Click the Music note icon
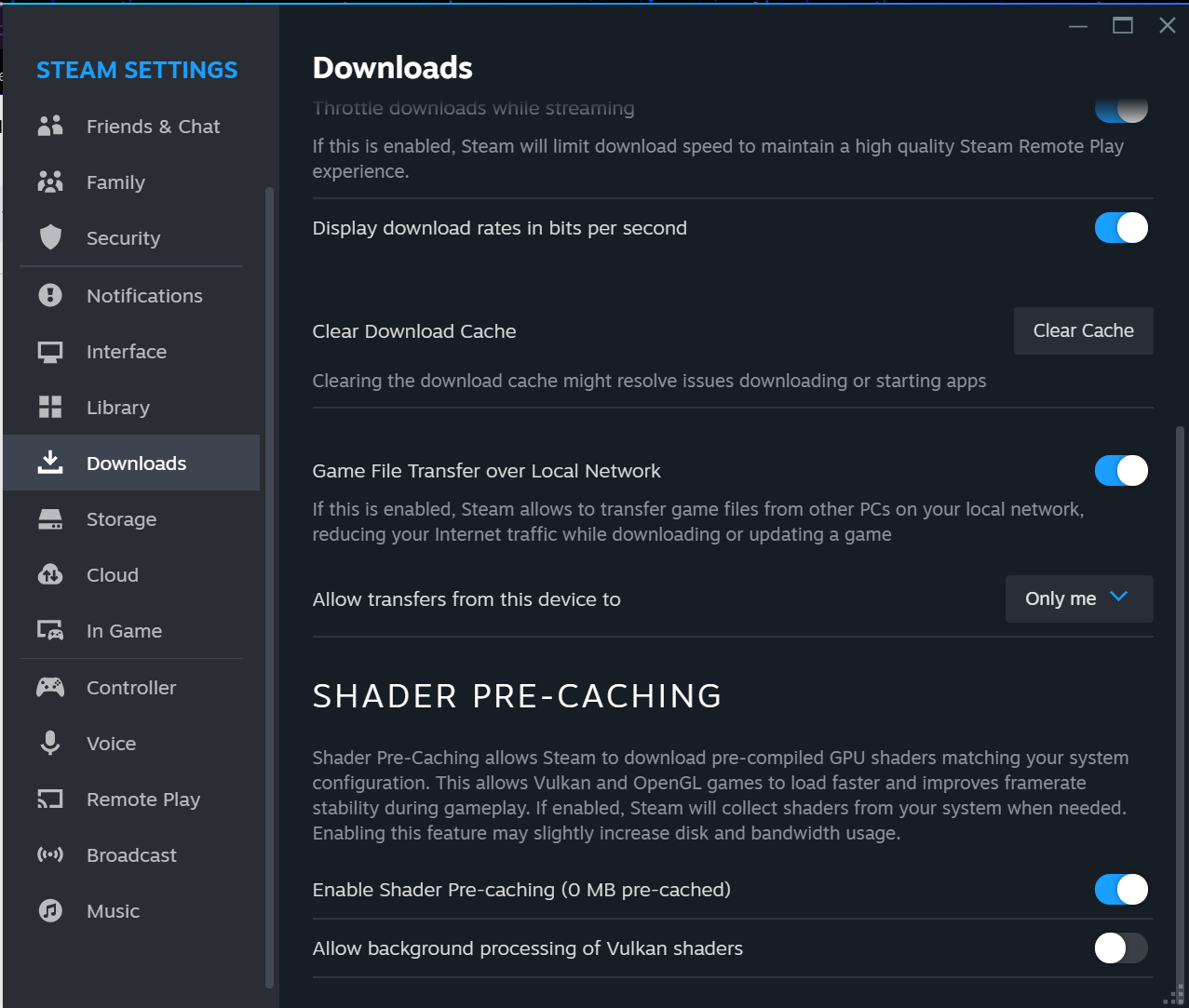The height and width of the screenshot is (1008, 1189). [50, 911]
